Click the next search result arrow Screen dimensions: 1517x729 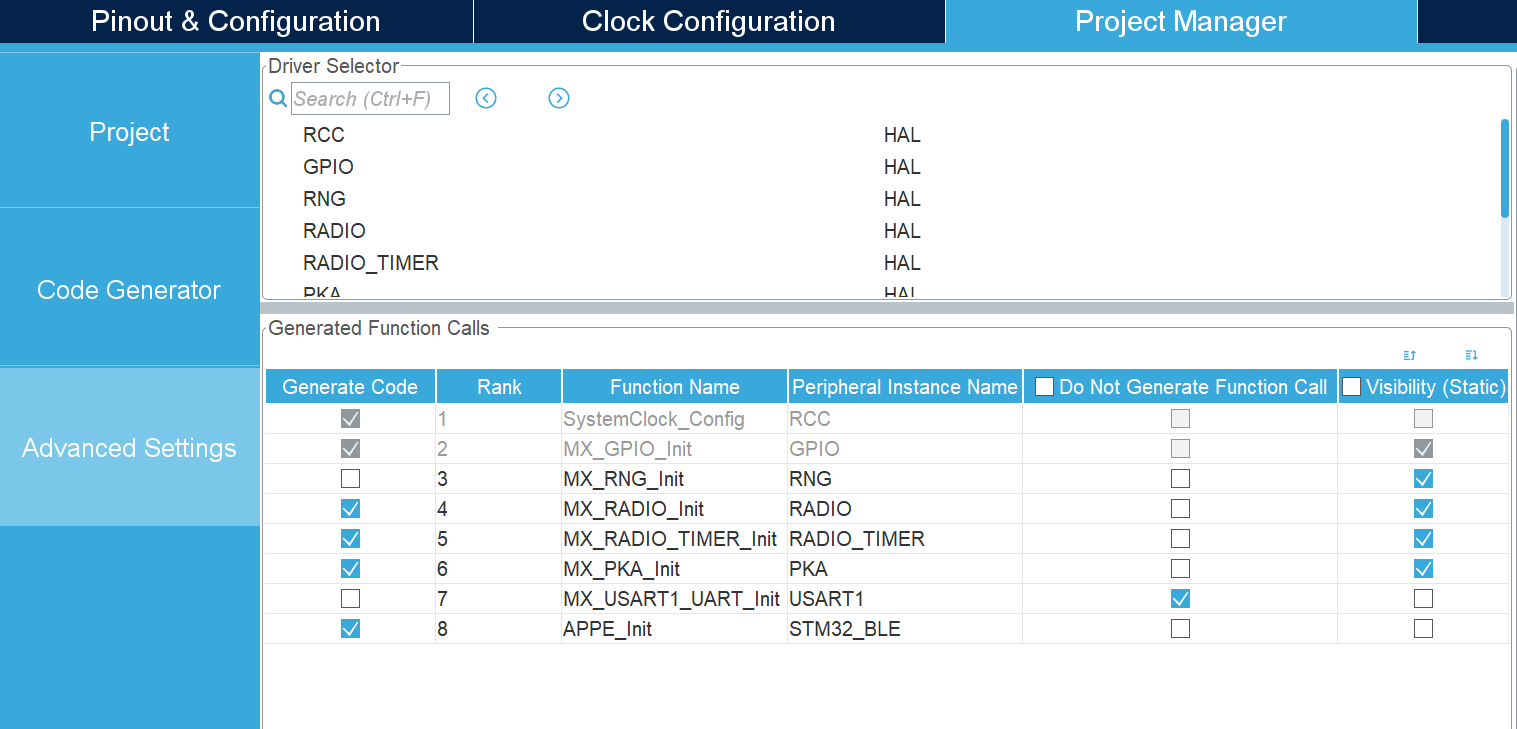(559, 98)
